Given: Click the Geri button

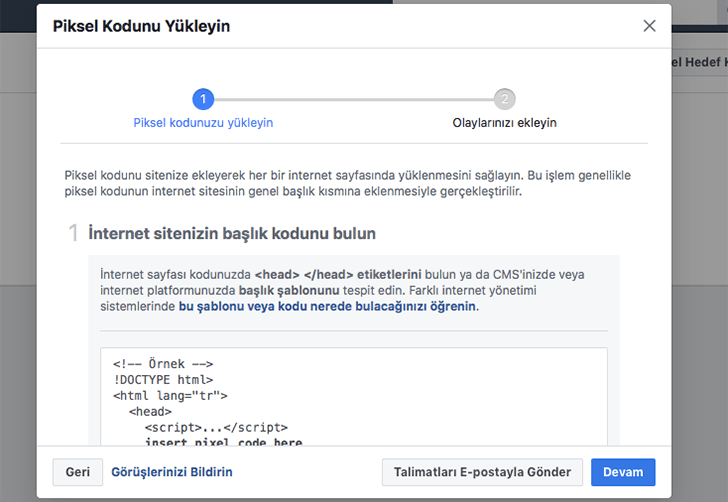Looking at the screenshot, I should pos(78,472).
